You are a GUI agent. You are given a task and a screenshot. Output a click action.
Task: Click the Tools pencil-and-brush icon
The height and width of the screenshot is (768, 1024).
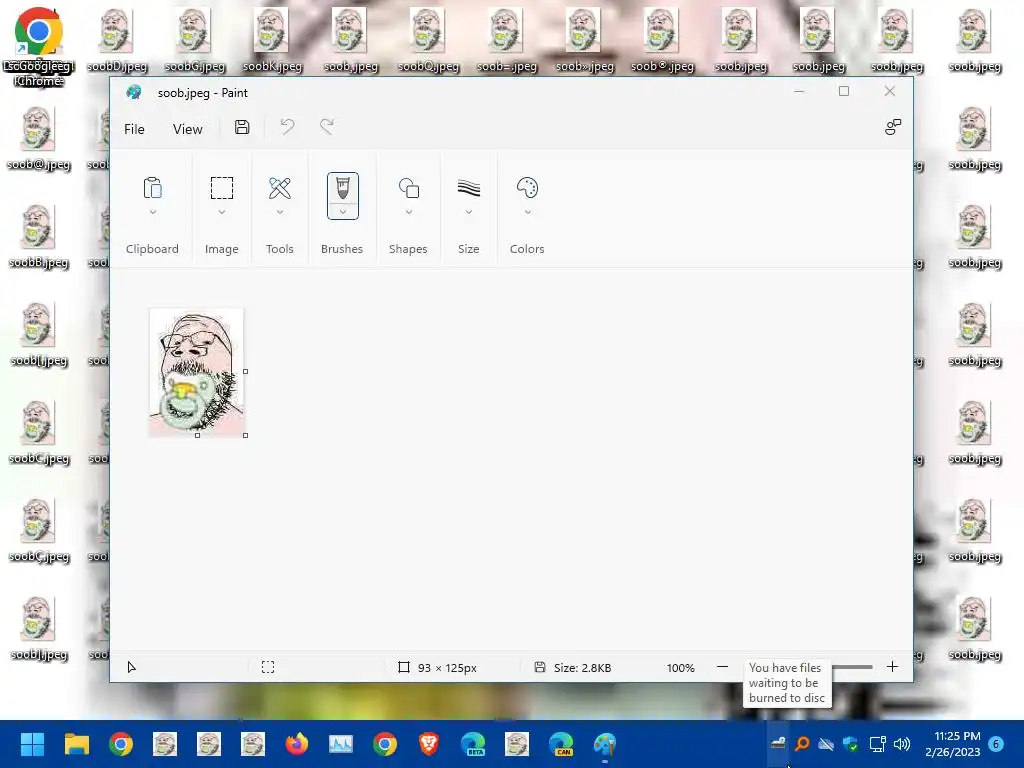click(280, 188)
